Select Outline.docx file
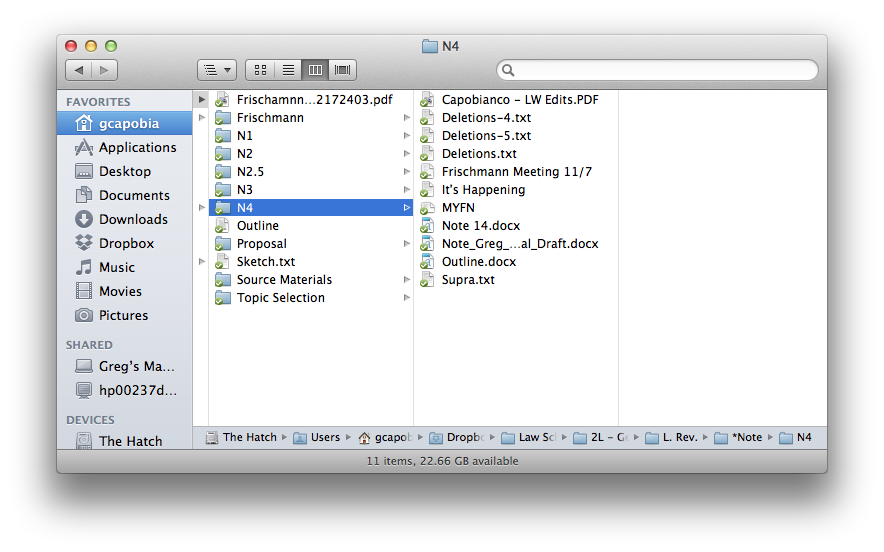Image resolution: width=884 pixels, height=552 pixels. click(516, 262)
